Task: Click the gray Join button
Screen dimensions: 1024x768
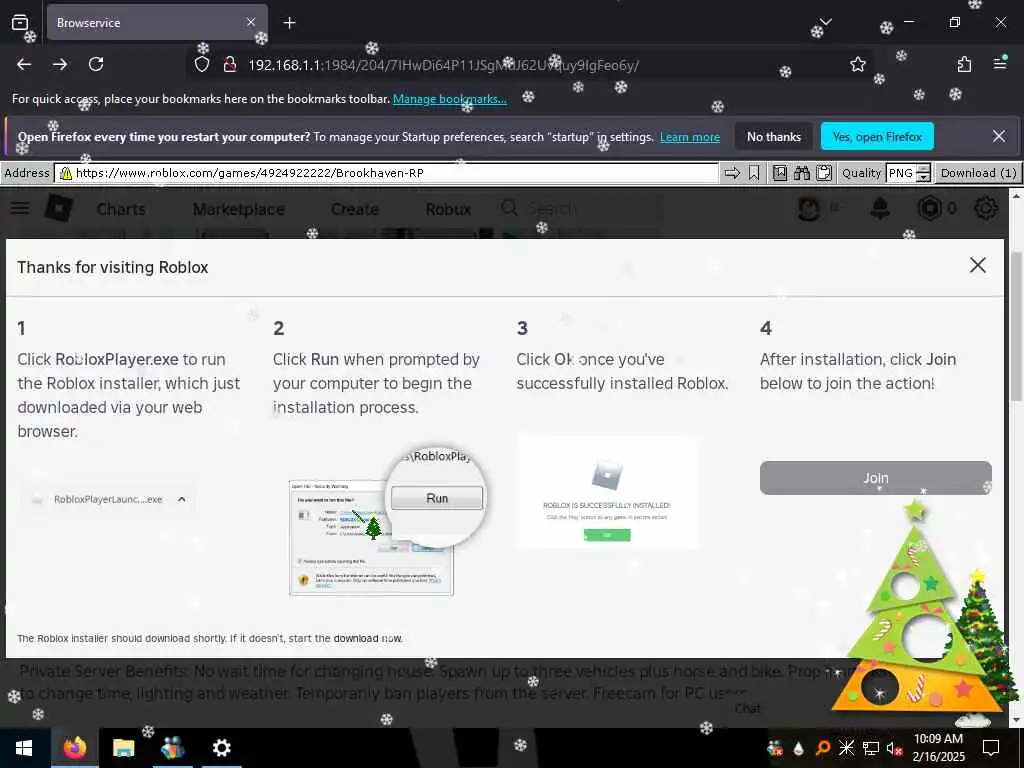Action: [x=876, y=478]
